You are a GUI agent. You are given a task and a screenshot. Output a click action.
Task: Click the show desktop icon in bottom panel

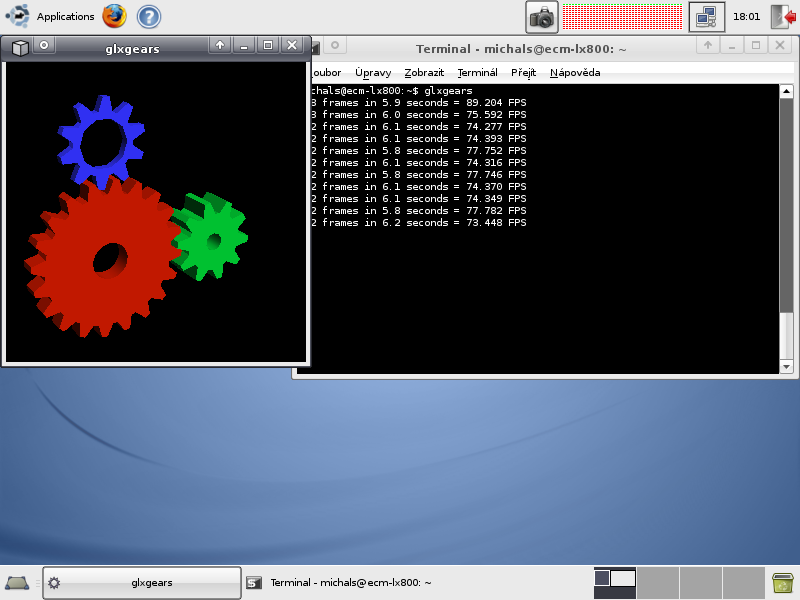17,582
